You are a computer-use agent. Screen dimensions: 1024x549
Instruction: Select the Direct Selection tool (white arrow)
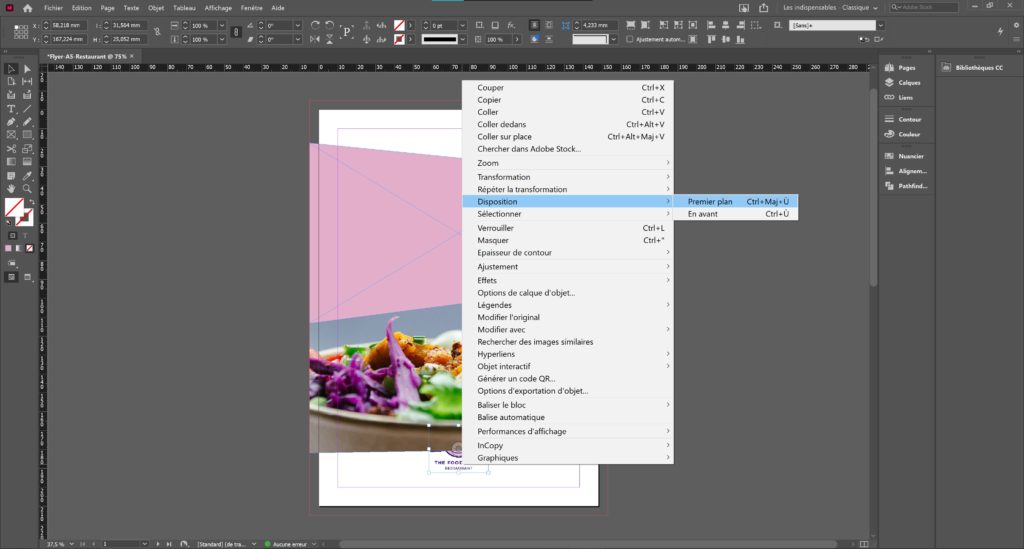(x=27, y=69)
